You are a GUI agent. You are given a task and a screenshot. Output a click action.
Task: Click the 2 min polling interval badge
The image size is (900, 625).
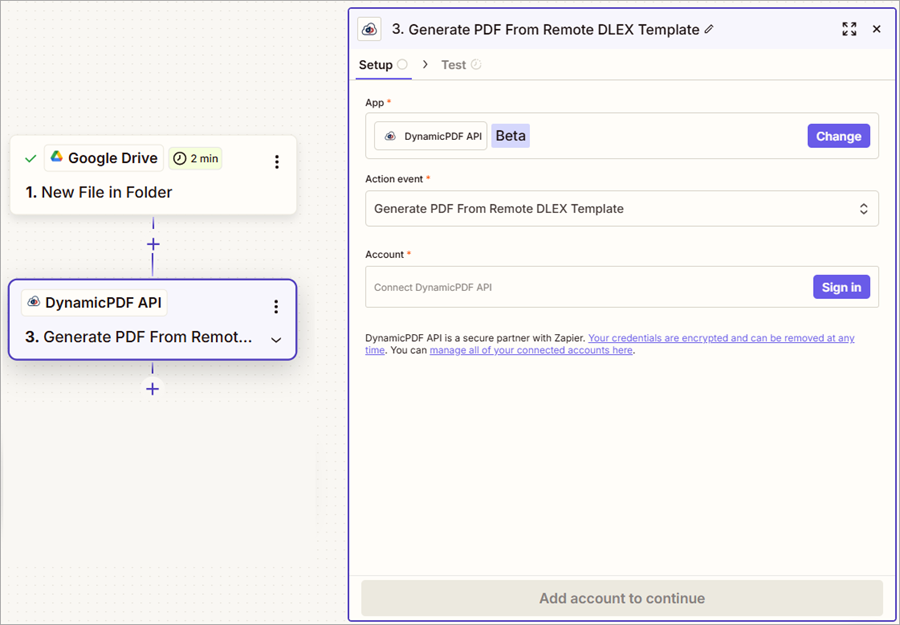(195, 158)
